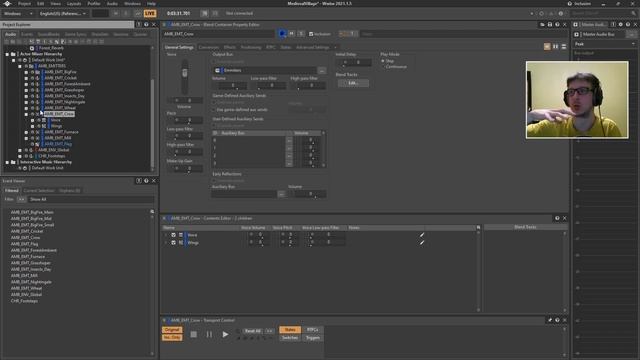640x360 pixels.
Task: Edit notes for the Wings row
Action: (x=422, y=242)
